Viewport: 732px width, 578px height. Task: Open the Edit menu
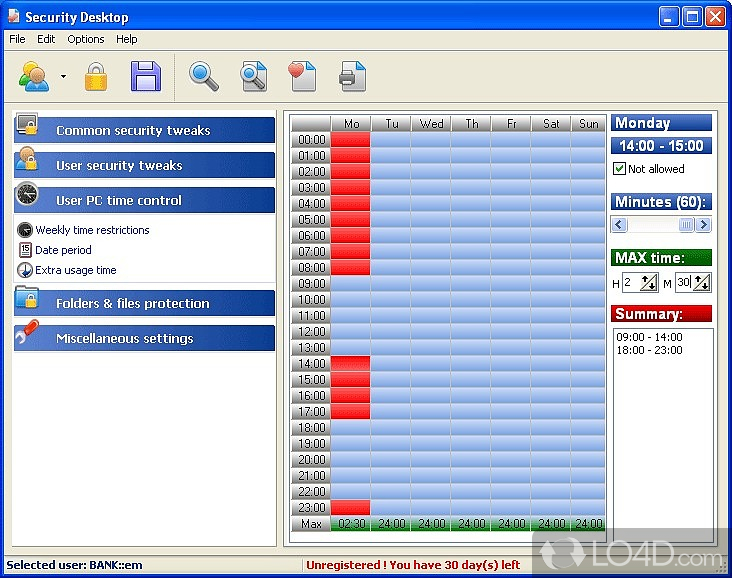click(46, 39)
